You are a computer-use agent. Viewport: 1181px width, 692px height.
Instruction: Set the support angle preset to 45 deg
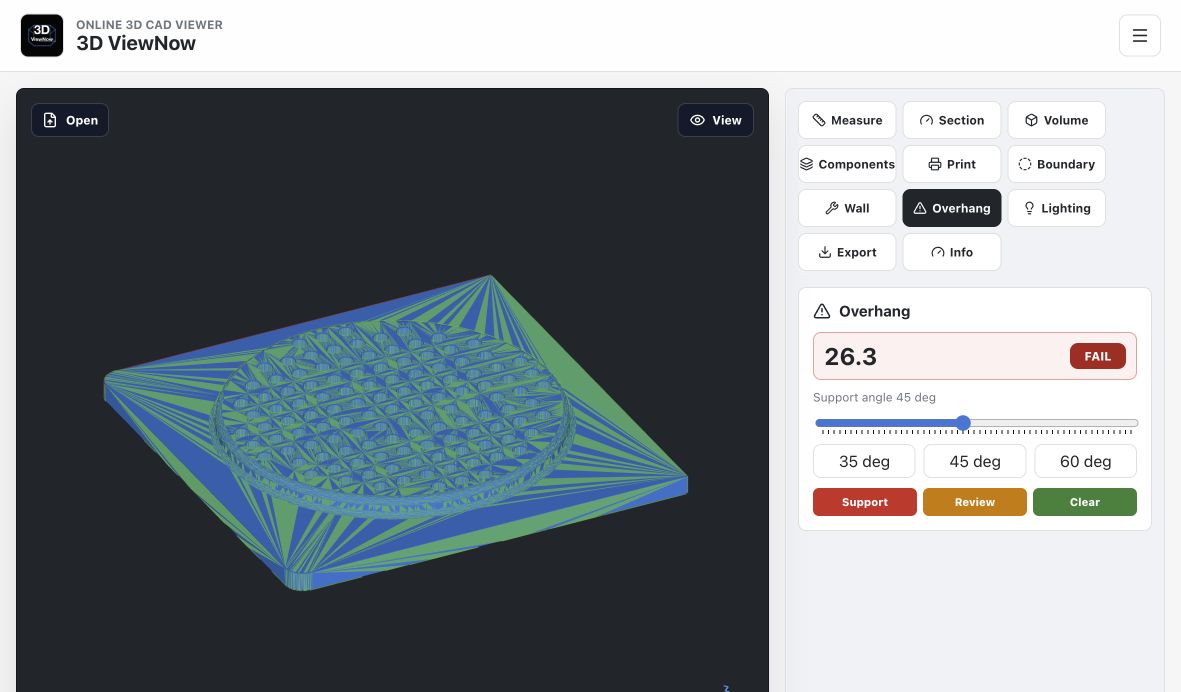pos(975,462)
